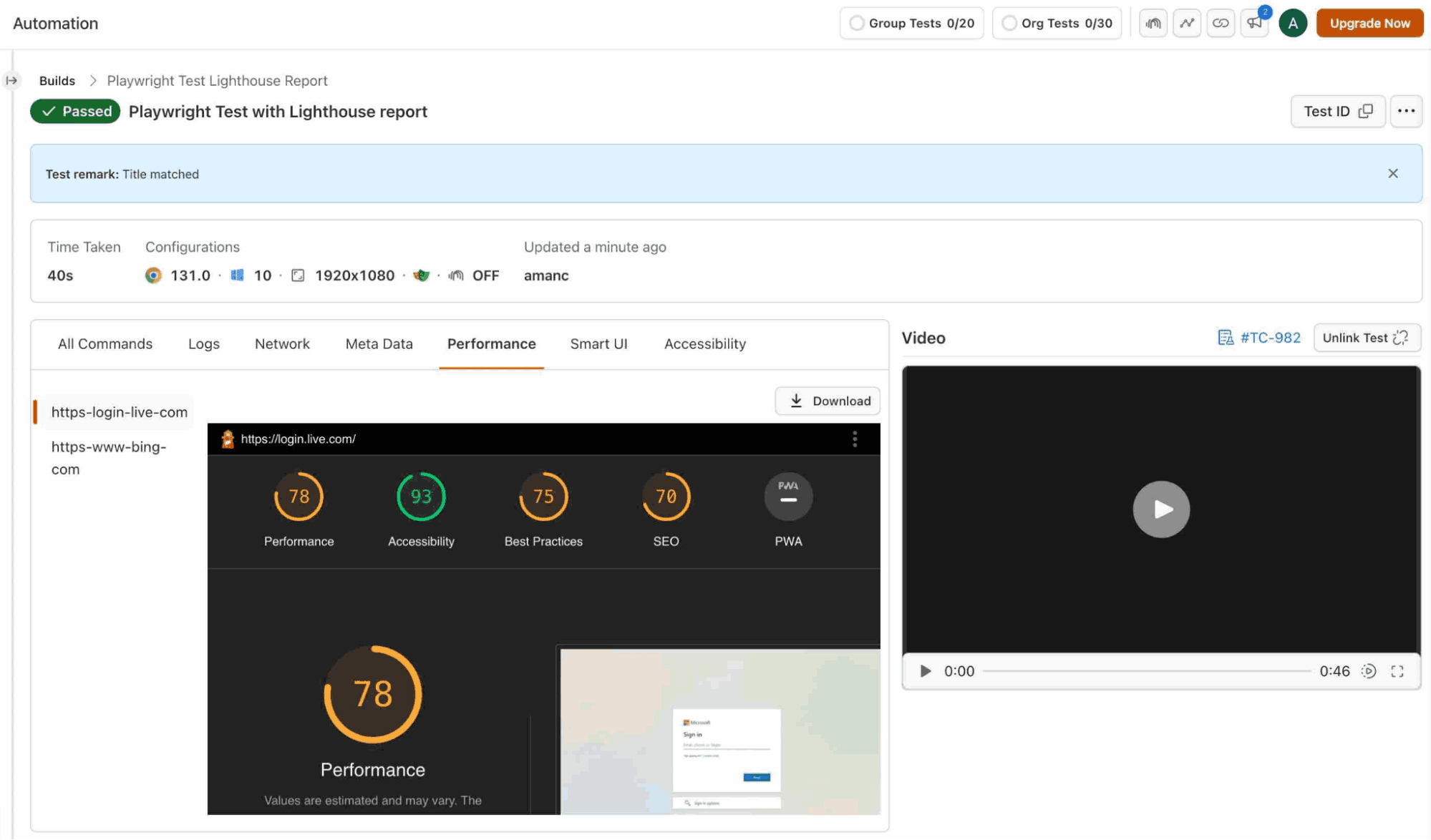Click the sensors icon in the header

[x=1153, y=23]
